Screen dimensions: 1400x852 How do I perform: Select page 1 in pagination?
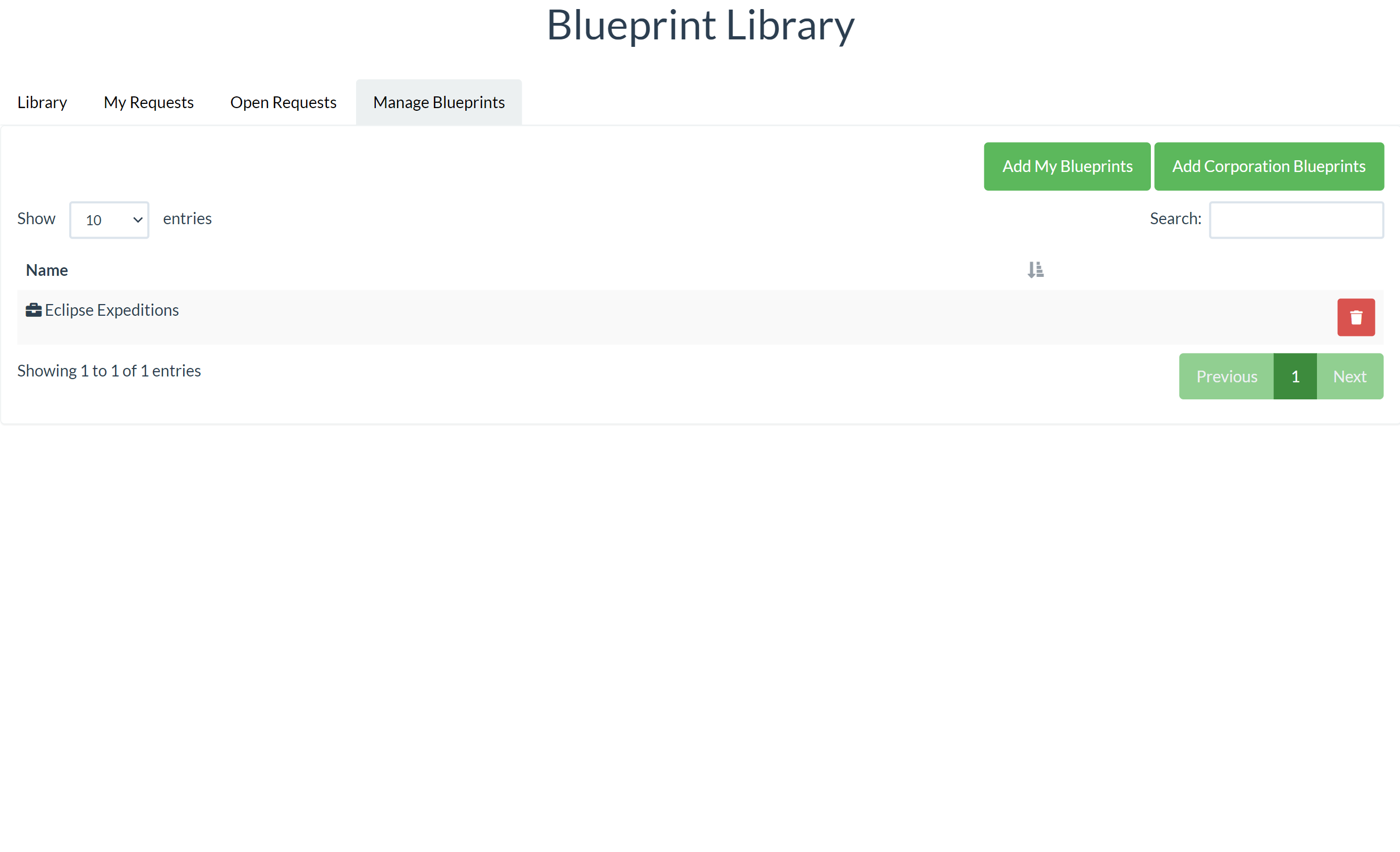point(1296,376)
